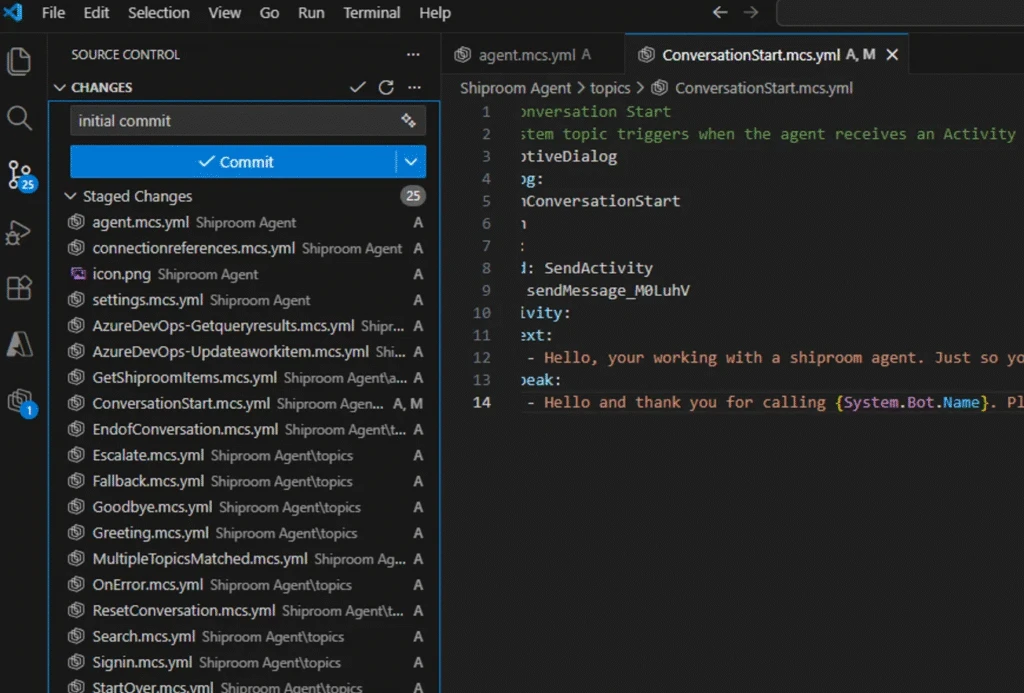1024x693 pixels.
Task: Select the Azure icon in the activity bar
Action: (20, 342)
